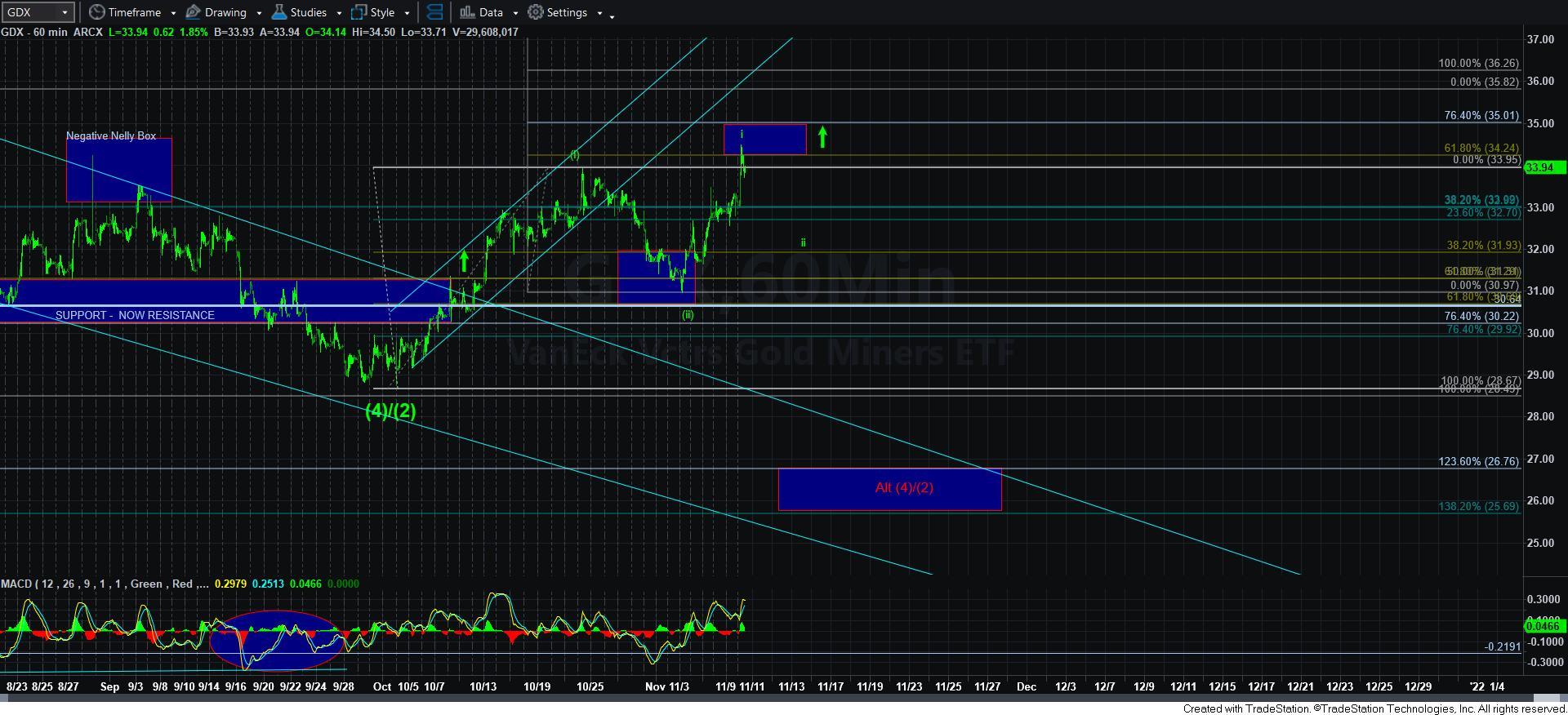Select the 123.60% (26.76) Fibonacci label

click(x=1479, y=461)
